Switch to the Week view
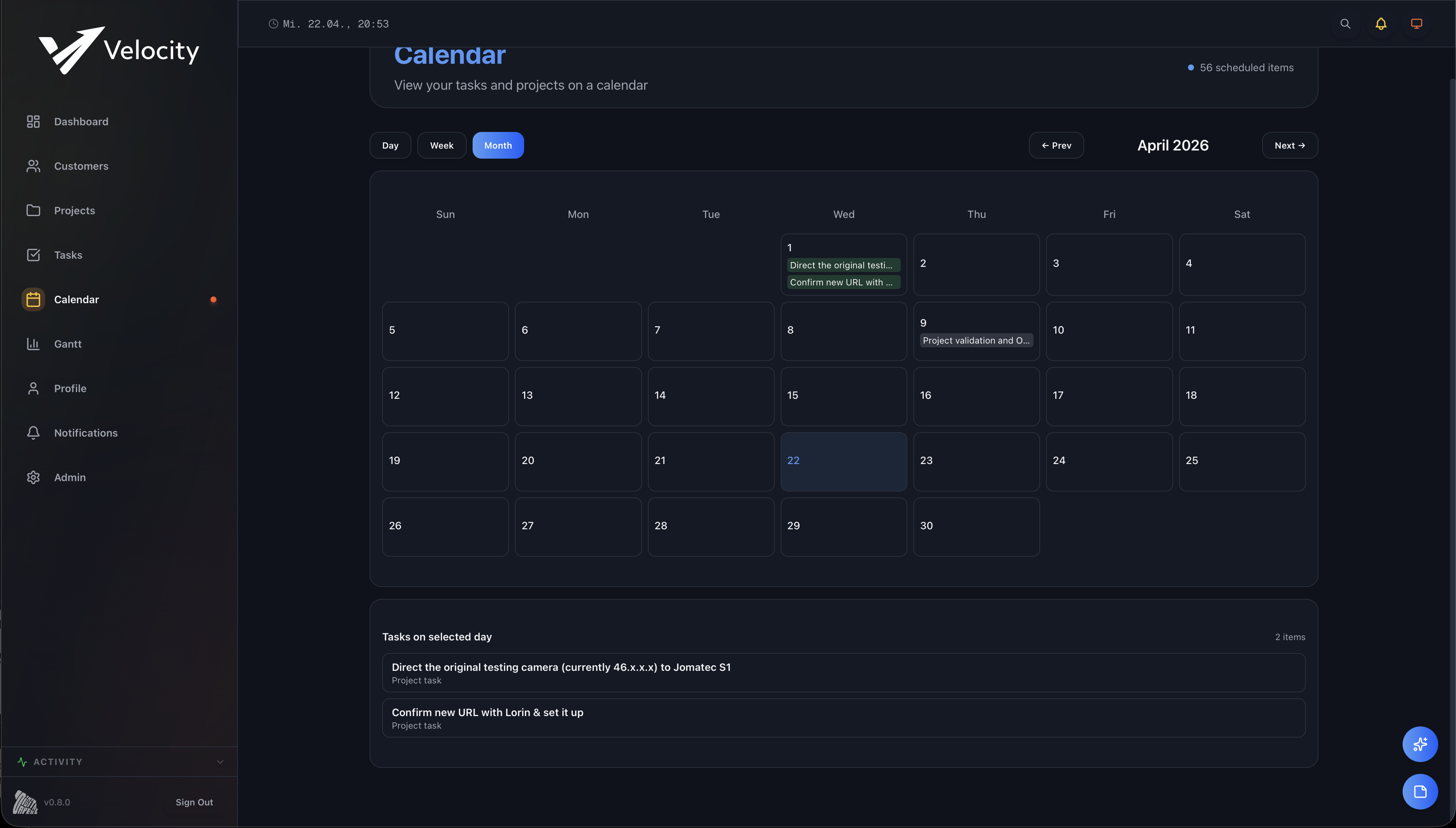This screenshot has height=828, width=1456. click(441, 145)
